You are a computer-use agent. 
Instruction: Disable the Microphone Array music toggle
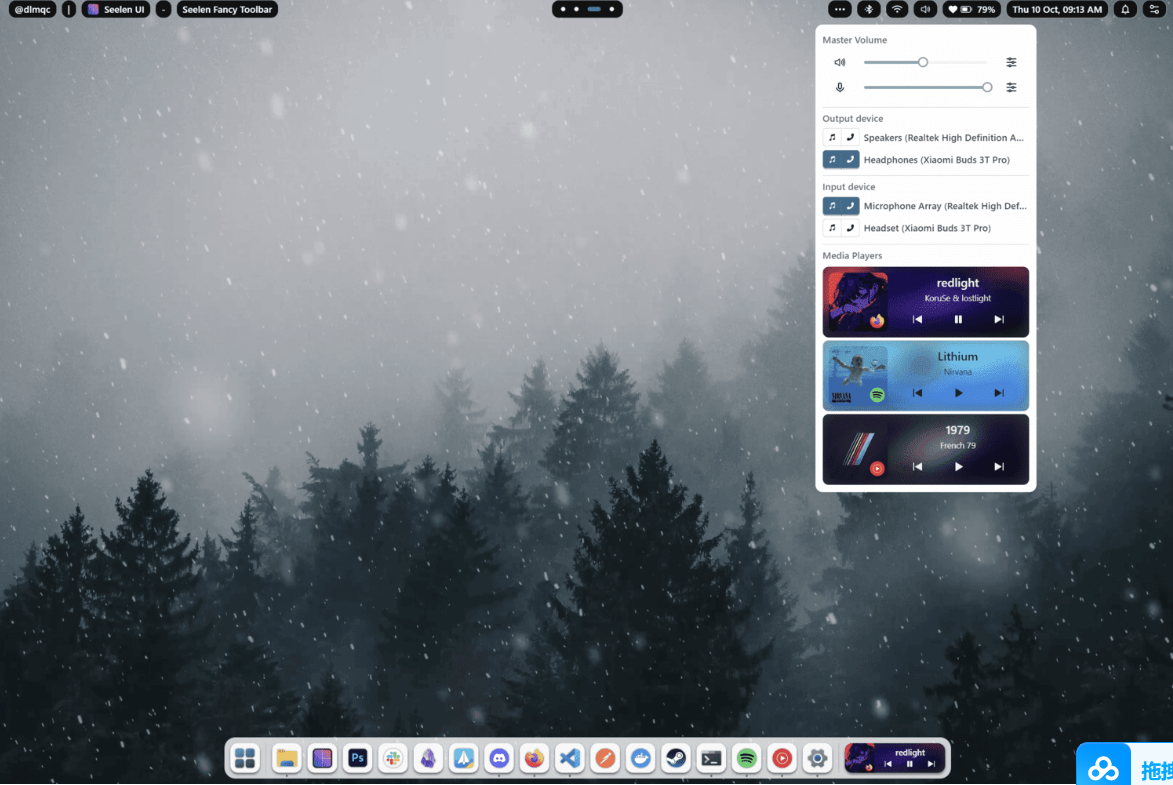coord(834,205)
